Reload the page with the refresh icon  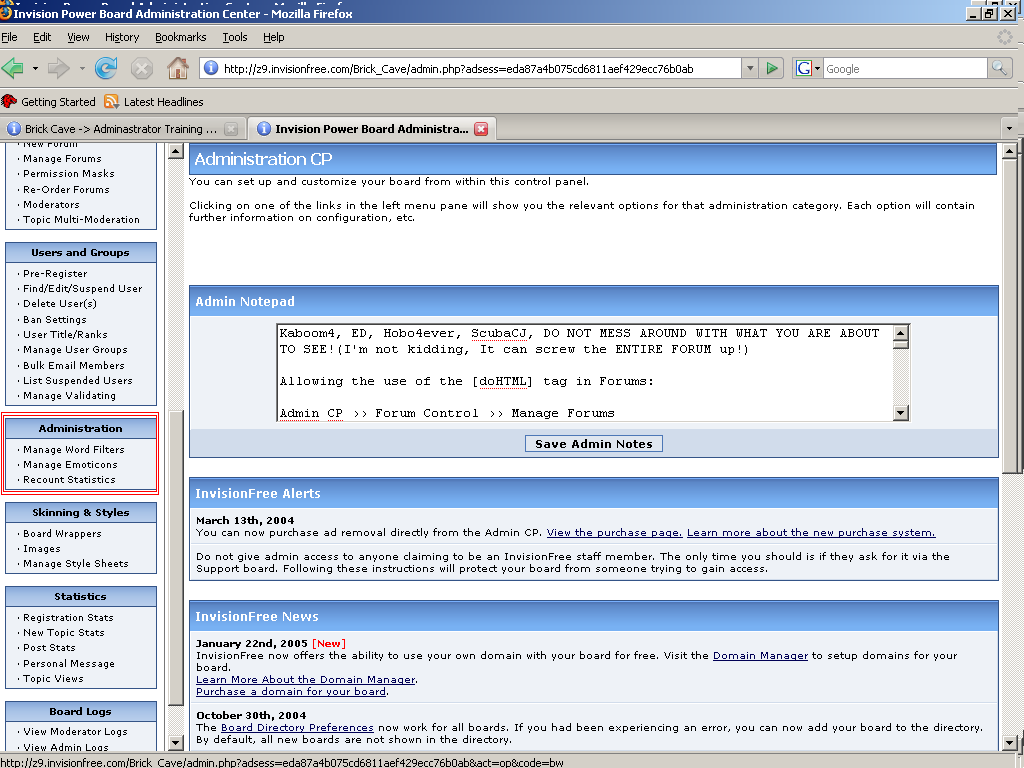[x=106, y=68]
